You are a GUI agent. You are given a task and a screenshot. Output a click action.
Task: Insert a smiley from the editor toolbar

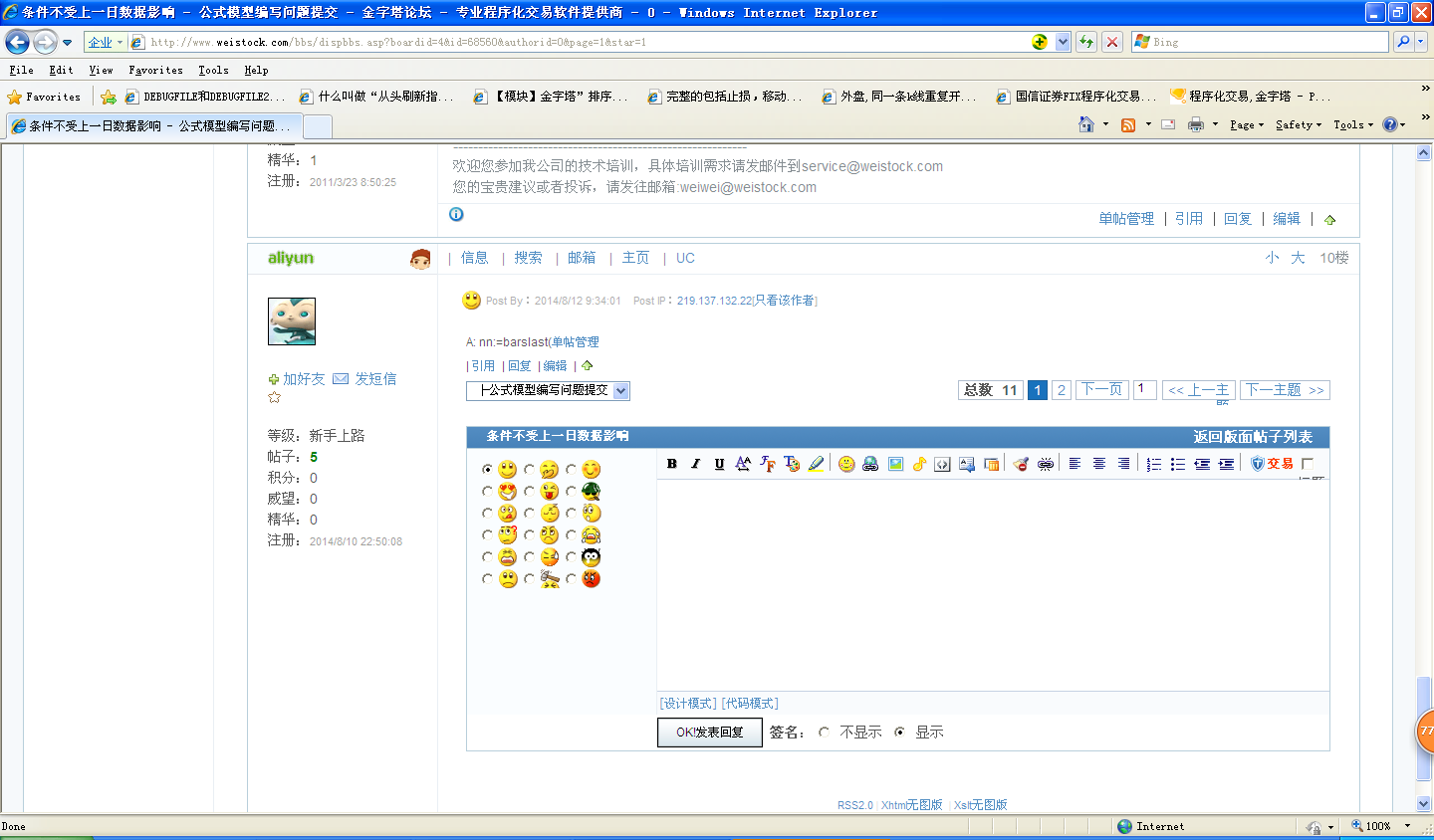(x=846, y=464)
